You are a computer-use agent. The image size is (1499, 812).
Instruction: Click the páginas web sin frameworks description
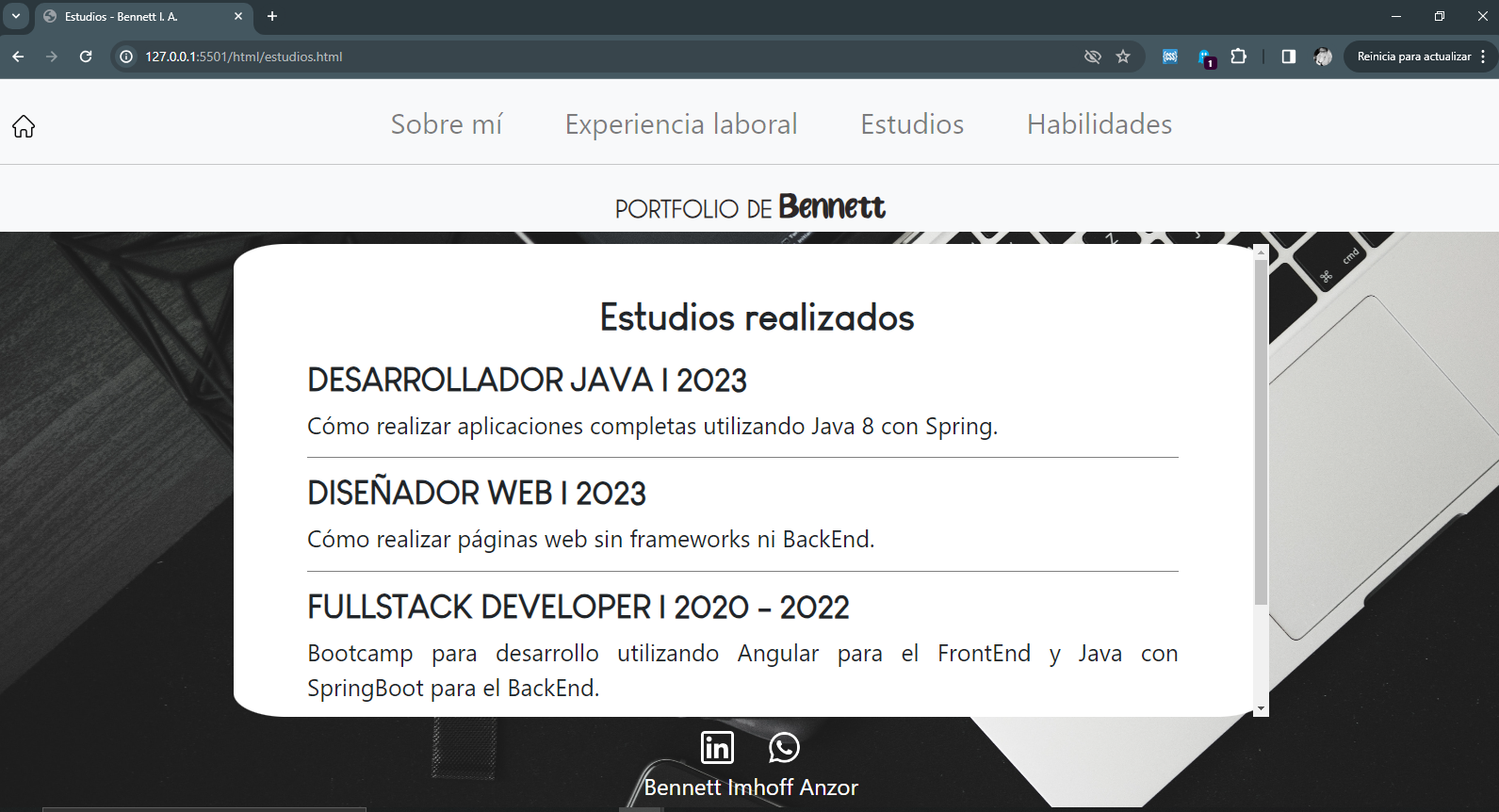point(591,540)
